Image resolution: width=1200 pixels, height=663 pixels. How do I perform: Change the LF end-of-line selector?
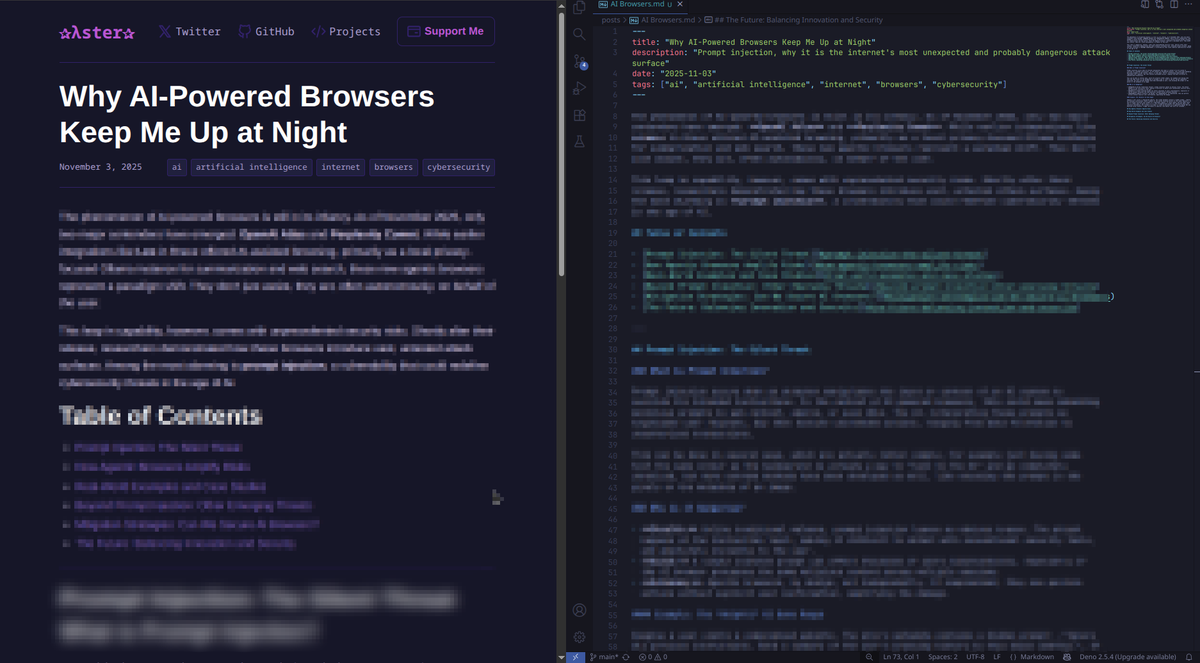tap(998, 657)
